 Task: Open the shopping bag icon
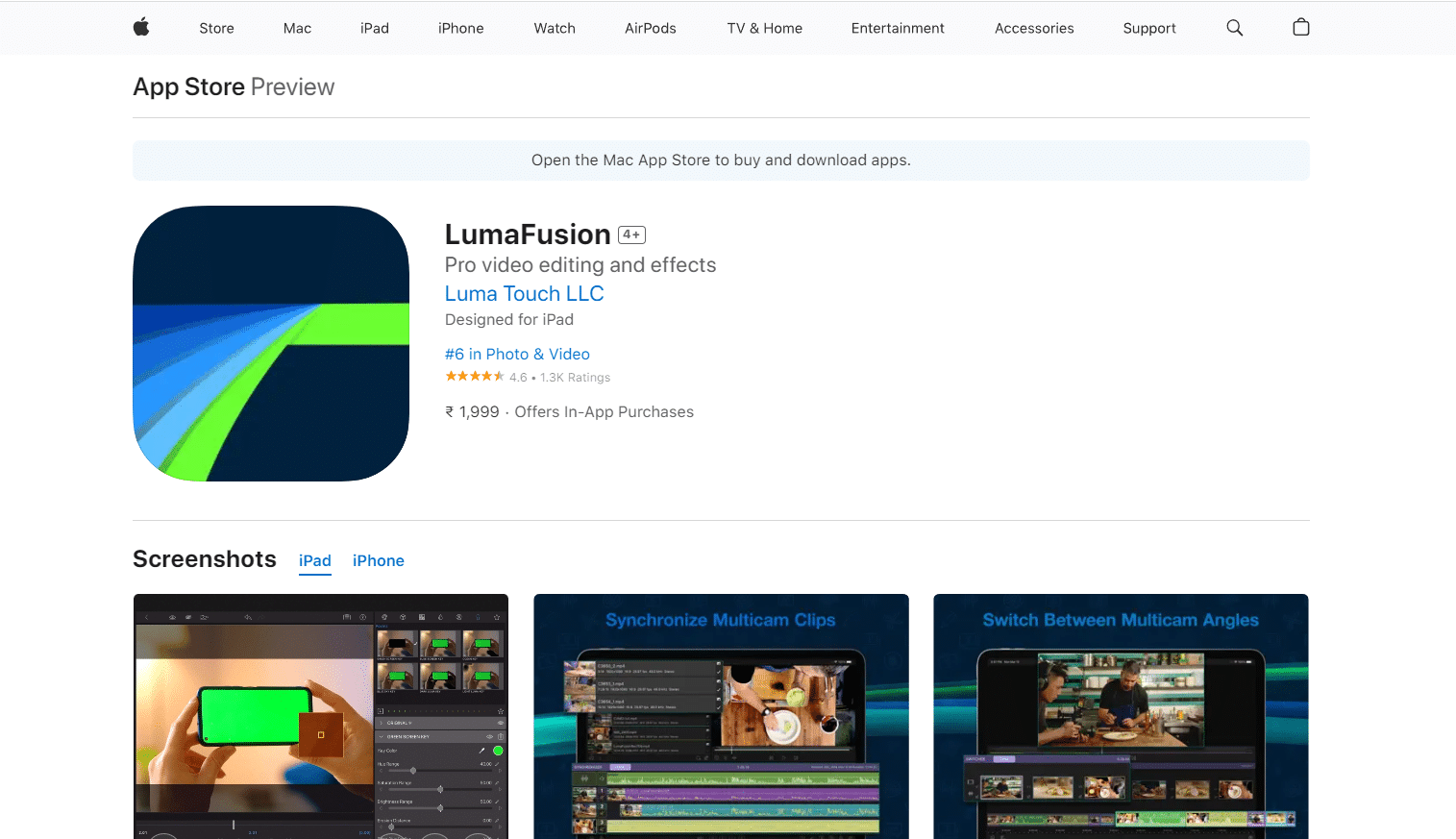(1301, 27)
